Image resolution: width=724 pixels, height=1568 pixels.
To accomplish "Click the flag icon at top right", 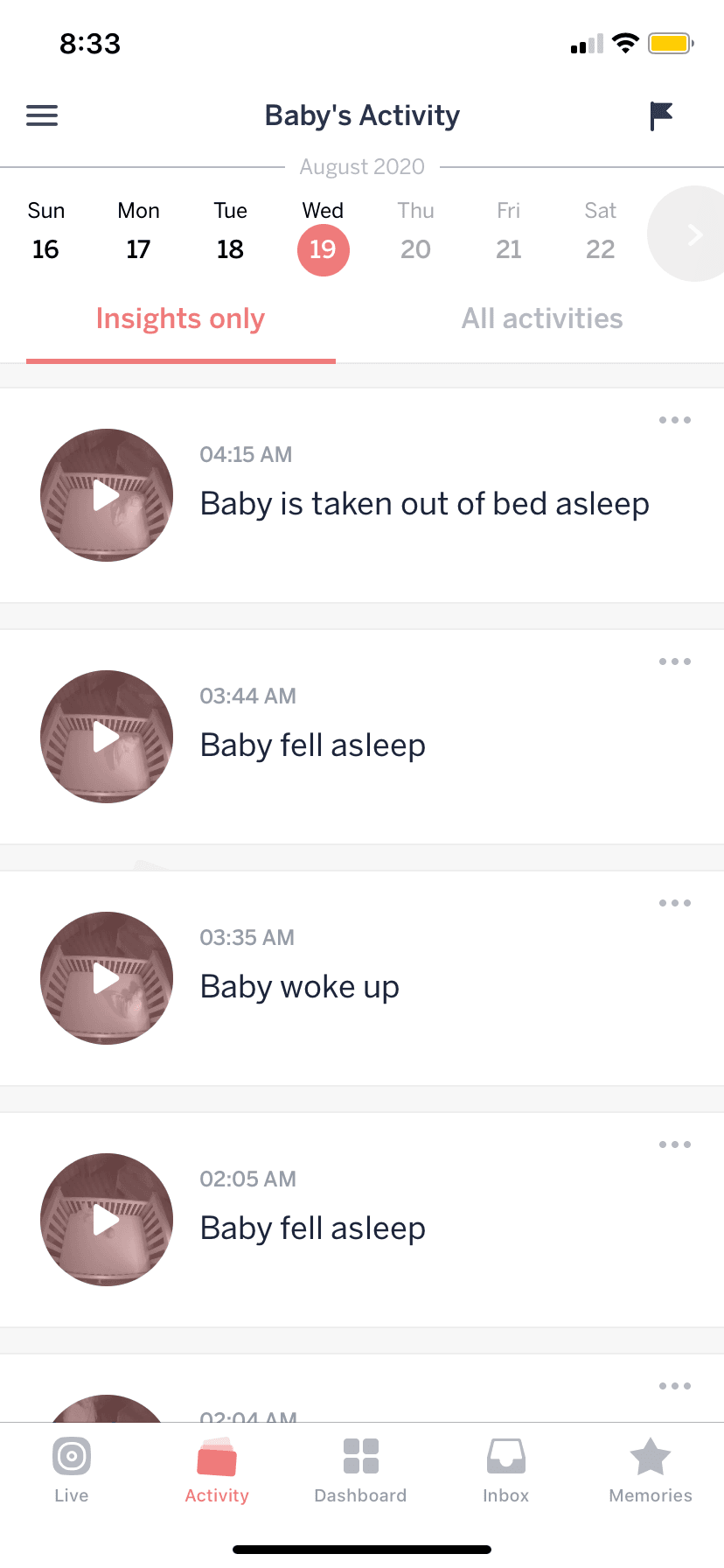I will click(660, 115).
